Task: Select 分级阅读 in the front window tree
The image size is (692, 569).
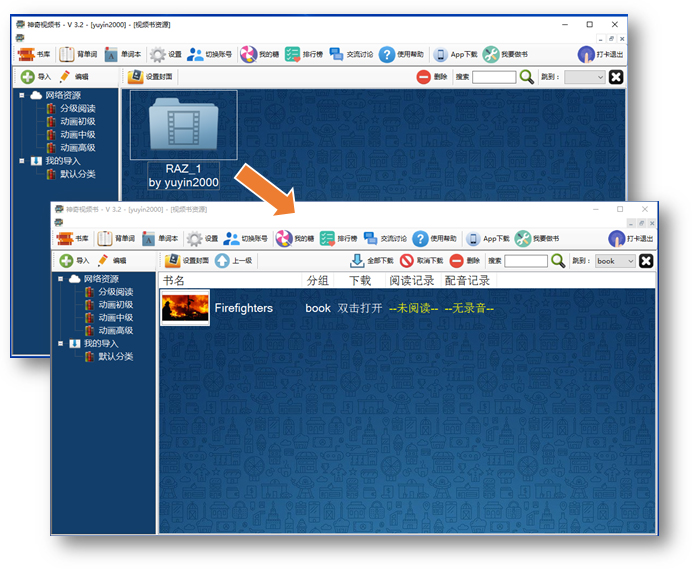Action: pos(115,291)
